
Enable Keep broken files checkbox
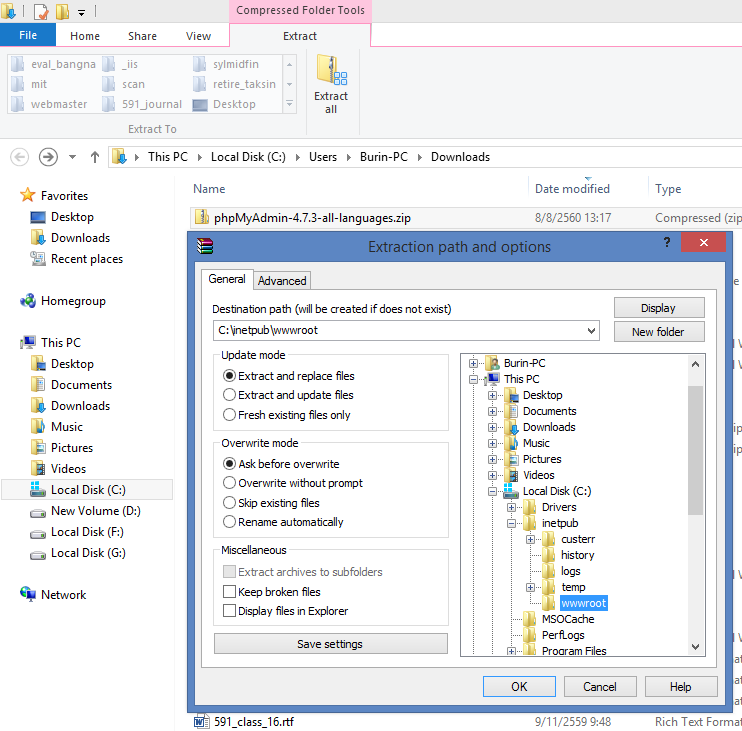(230, 591)
